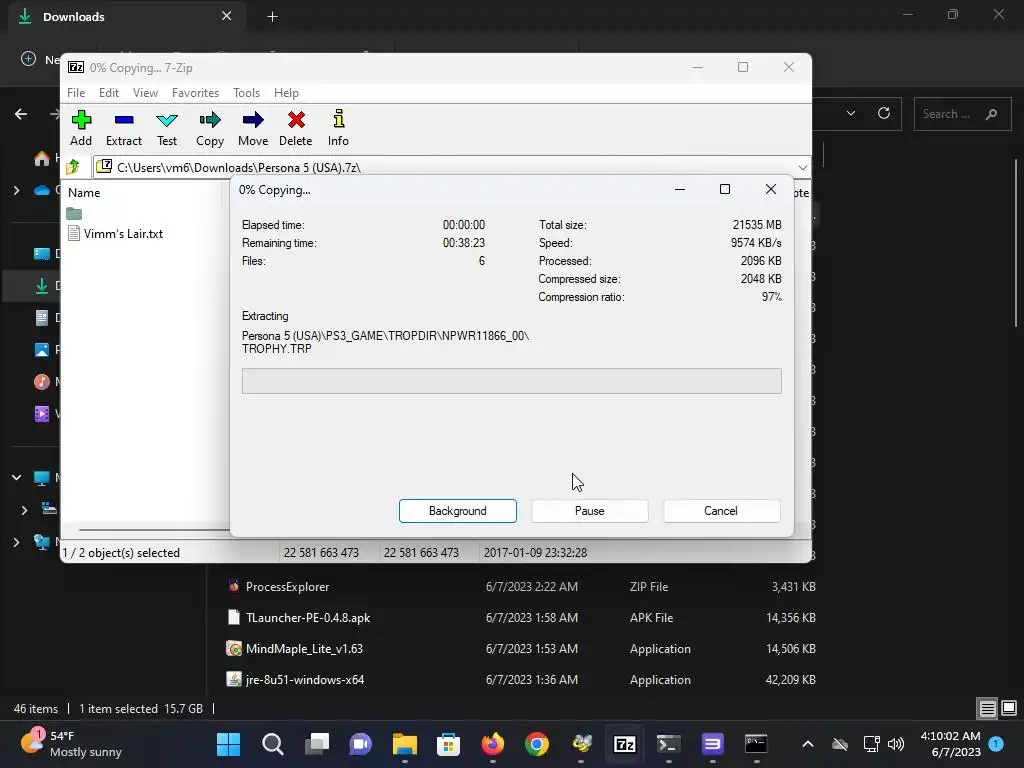1024x768 pixels.
Task: Open the Tools menu in 7-Zip
Action: click(246, 93)
